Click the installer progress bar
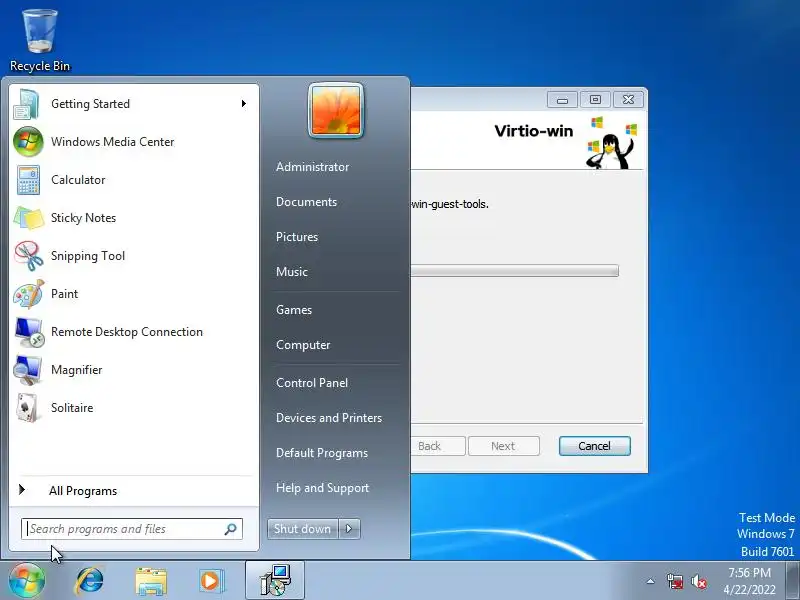The height and width of the screenshot is (600, 800). click(514, 271)
